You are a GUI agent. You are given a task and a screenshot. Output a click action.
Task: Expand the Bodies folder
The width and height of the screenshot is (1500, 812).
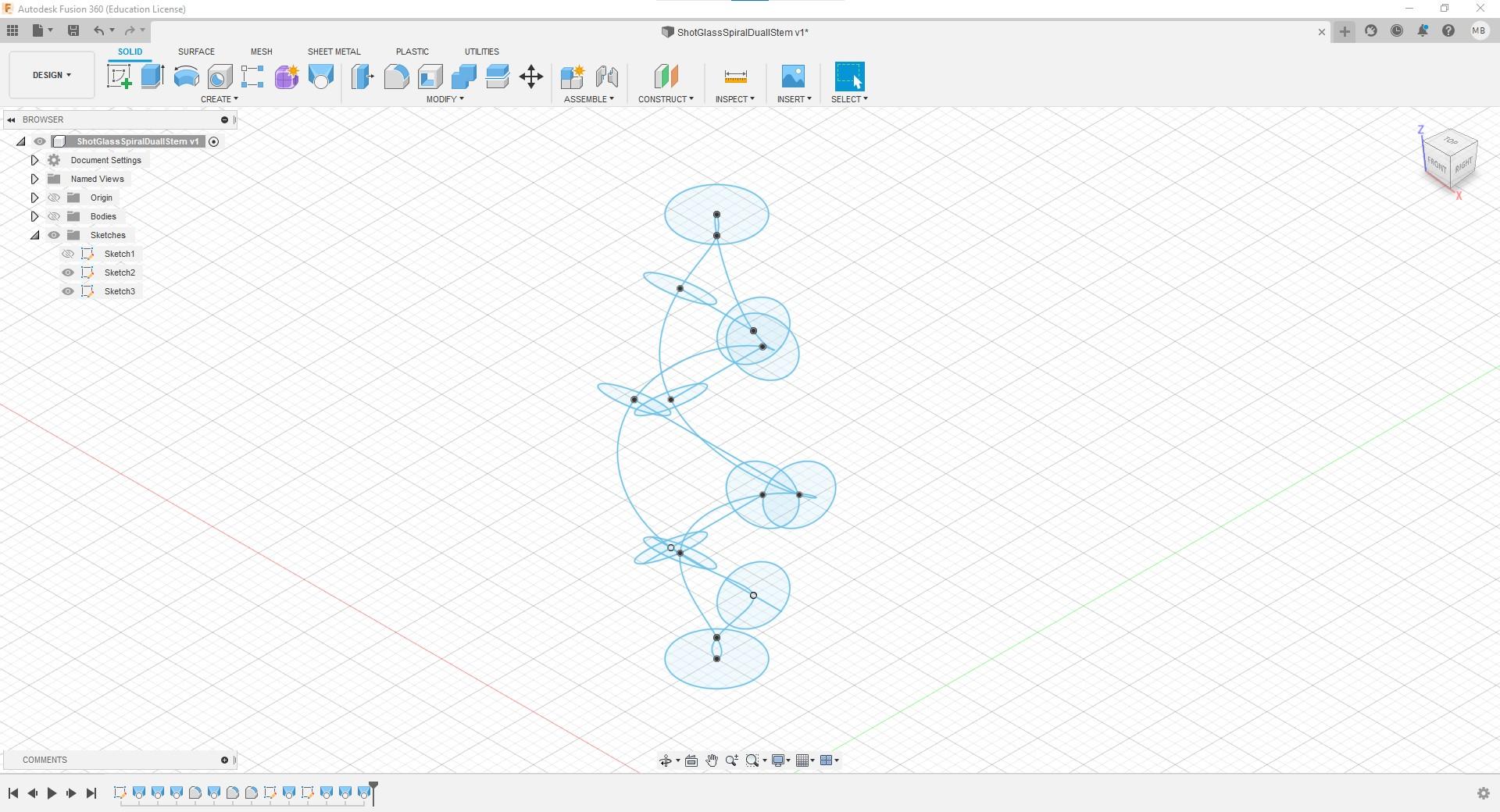[34, 216]
